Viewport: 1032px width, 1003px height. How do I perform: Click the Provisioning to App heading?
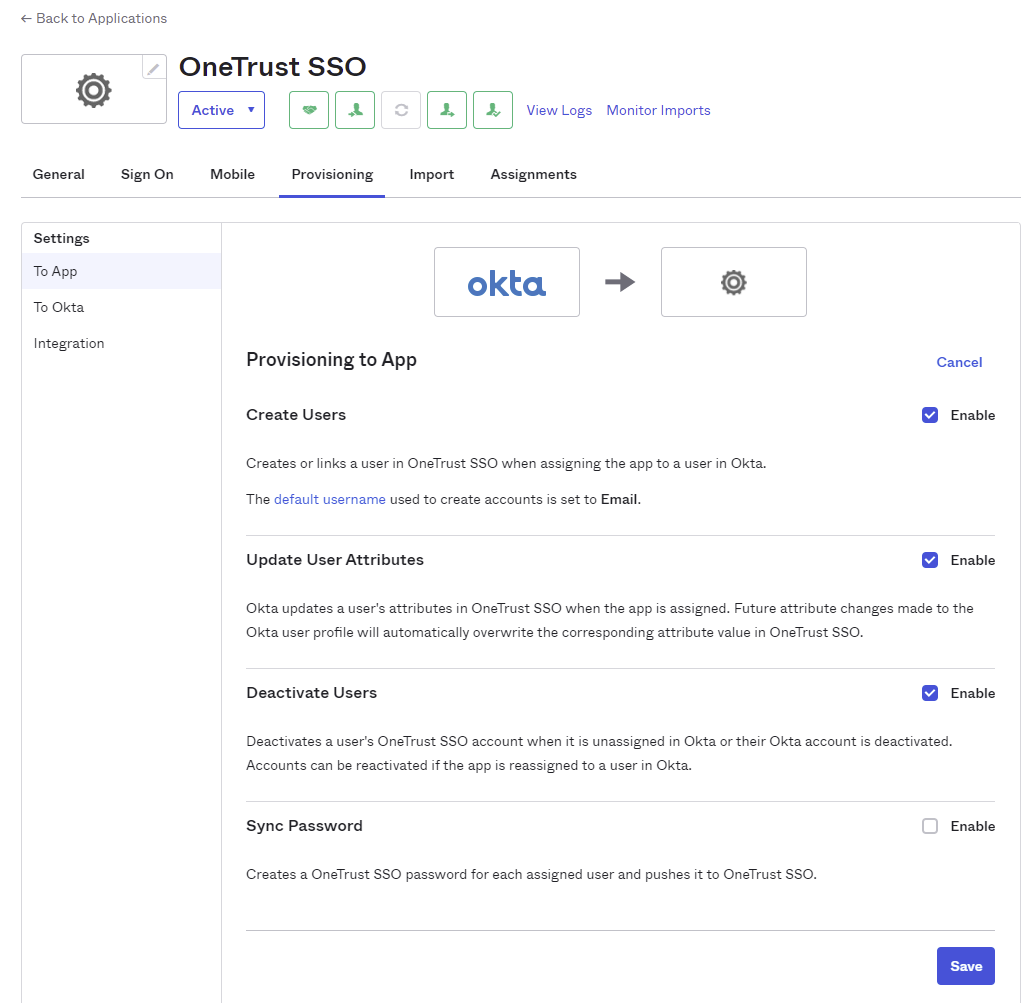point(332,360)
